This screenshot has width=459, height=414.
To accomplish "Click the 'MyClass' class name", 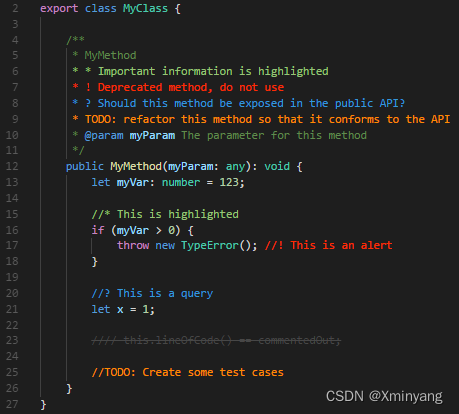I will (x=145, y=8).
